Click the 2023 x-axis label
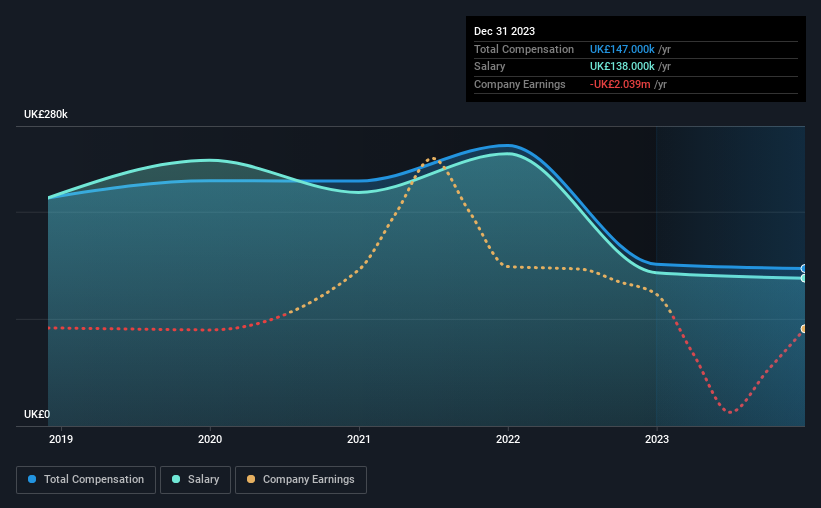Screen dimensions: 821x508 pyautogui.click(x=657, y=439)
